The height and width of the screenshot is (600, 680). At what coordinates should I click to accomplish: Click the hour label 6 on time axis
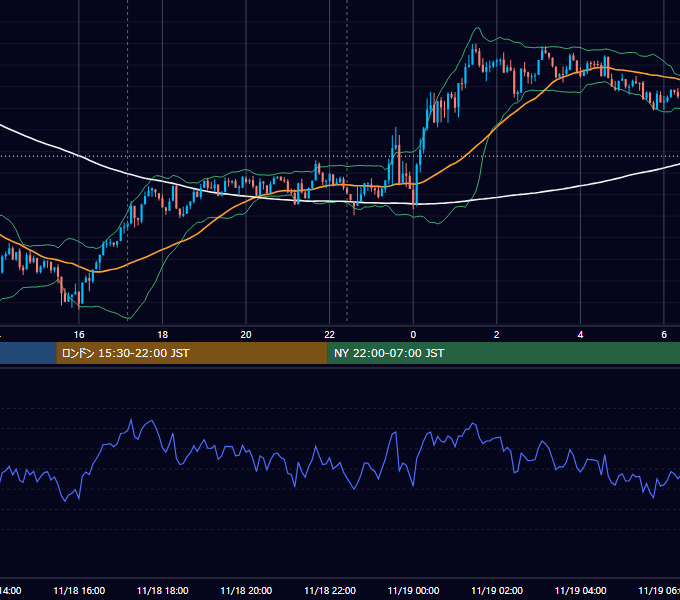664,334
